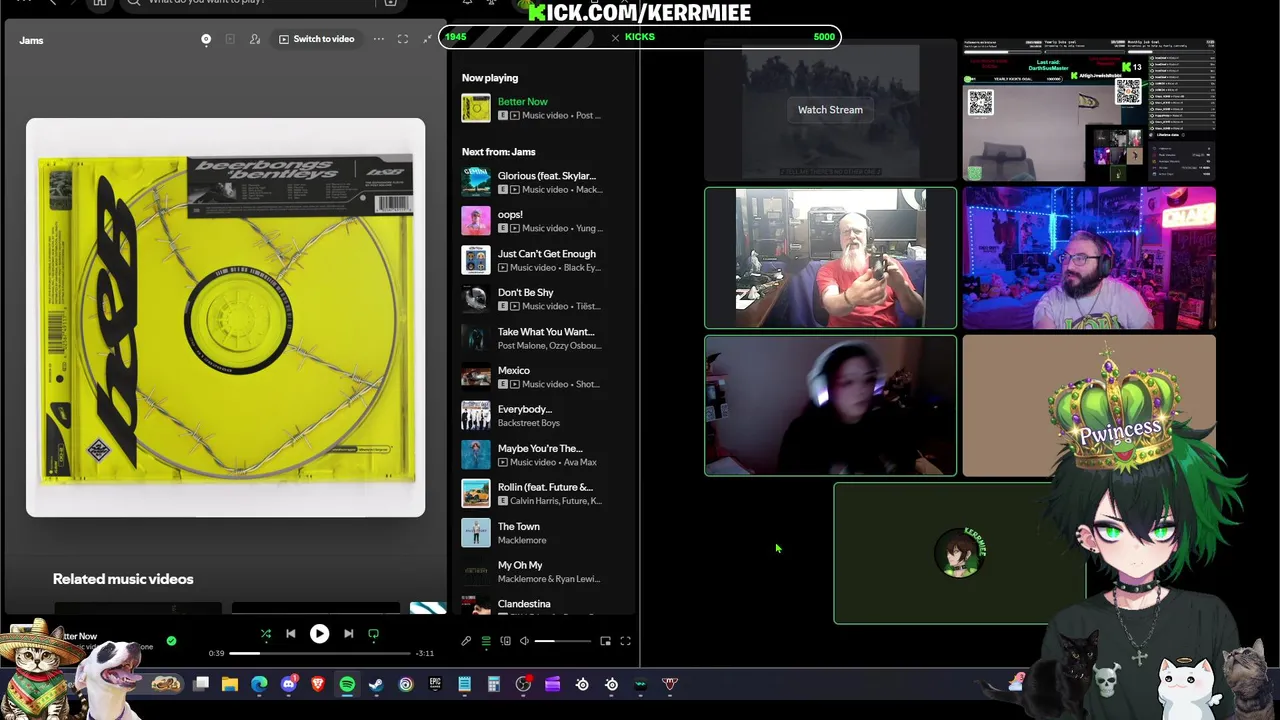Select the bearded man in red shirt webcam
Viewport: 1280px width, 720px height.
[830, 258]
